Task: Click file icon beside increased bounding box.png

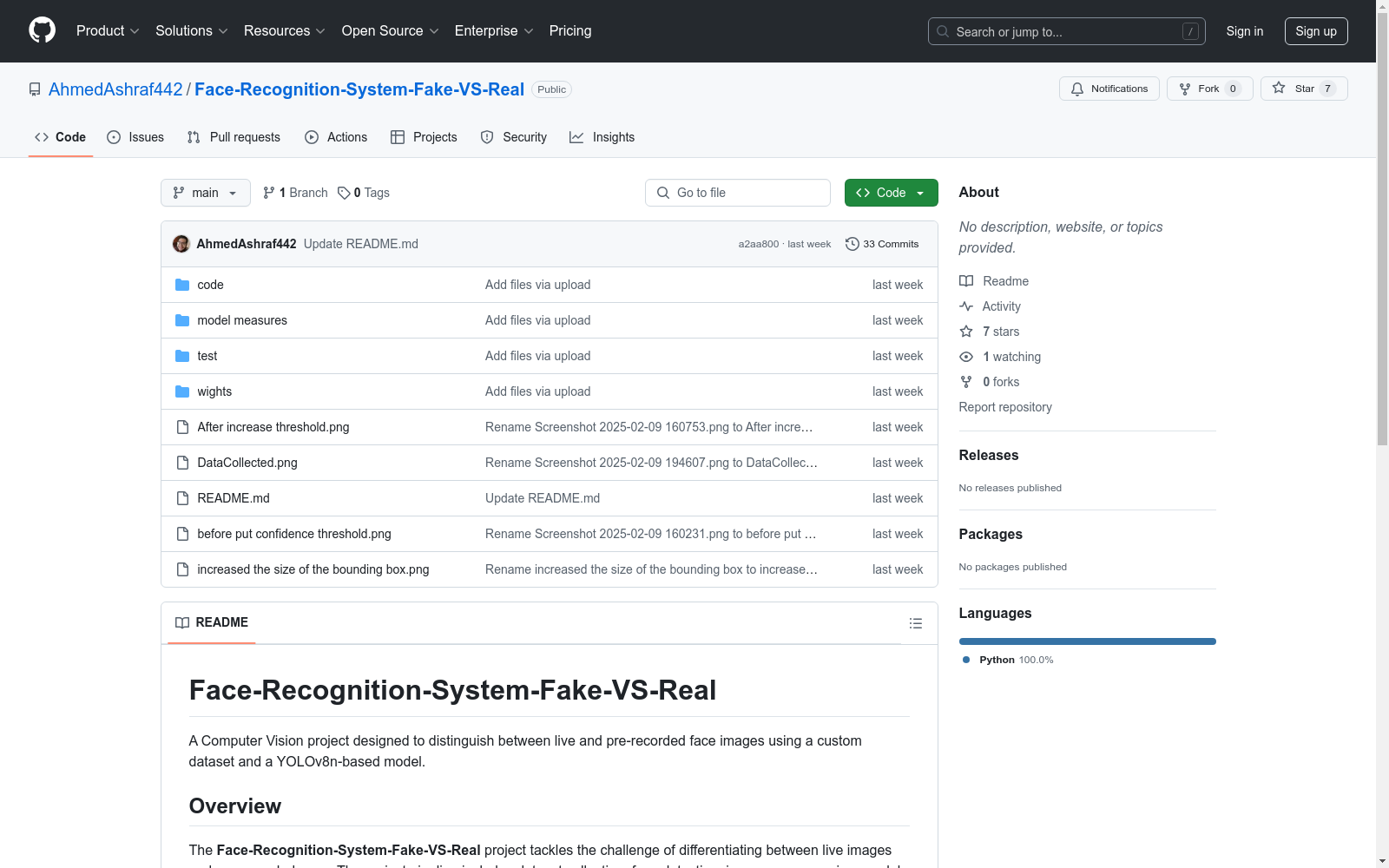Action: tap(182, 569)
